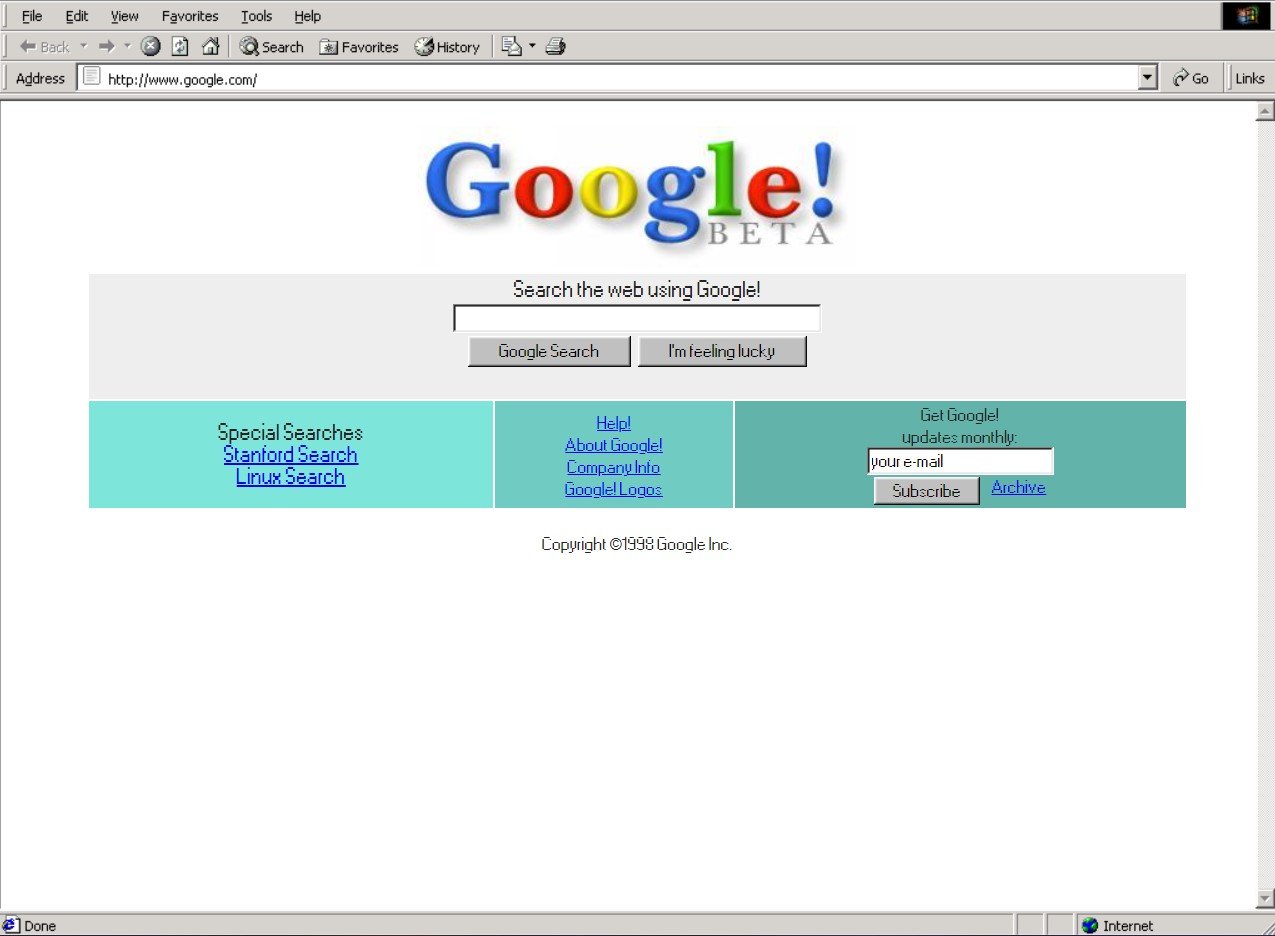Image resolution: width=1275 pixels, height=936 pixels.
Task: Click the Windows logo throbber icon
Action: click(1247, 15)
